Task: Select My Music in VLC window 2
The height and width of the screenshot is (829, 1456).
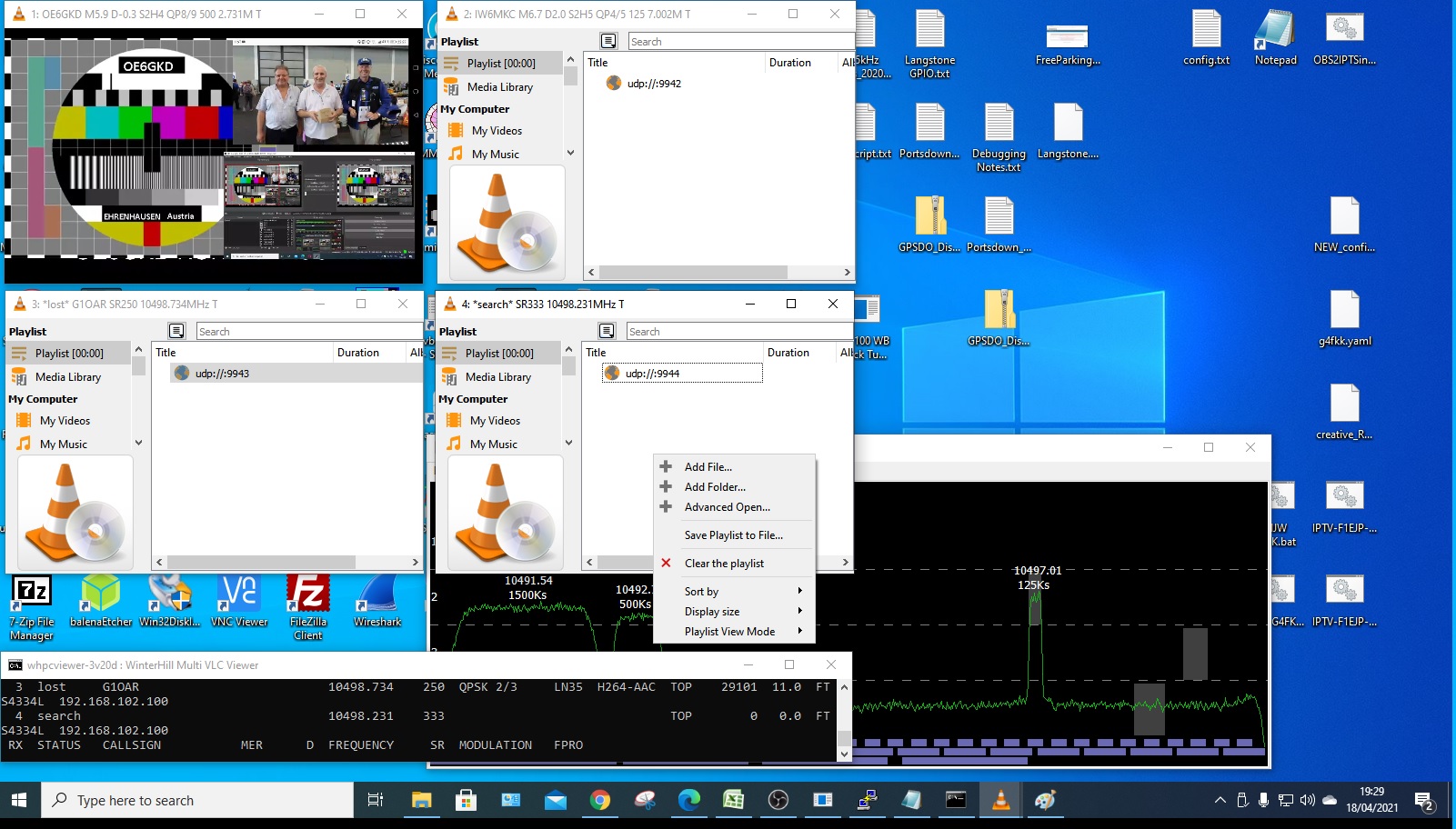Action: [x=495, y=155]
